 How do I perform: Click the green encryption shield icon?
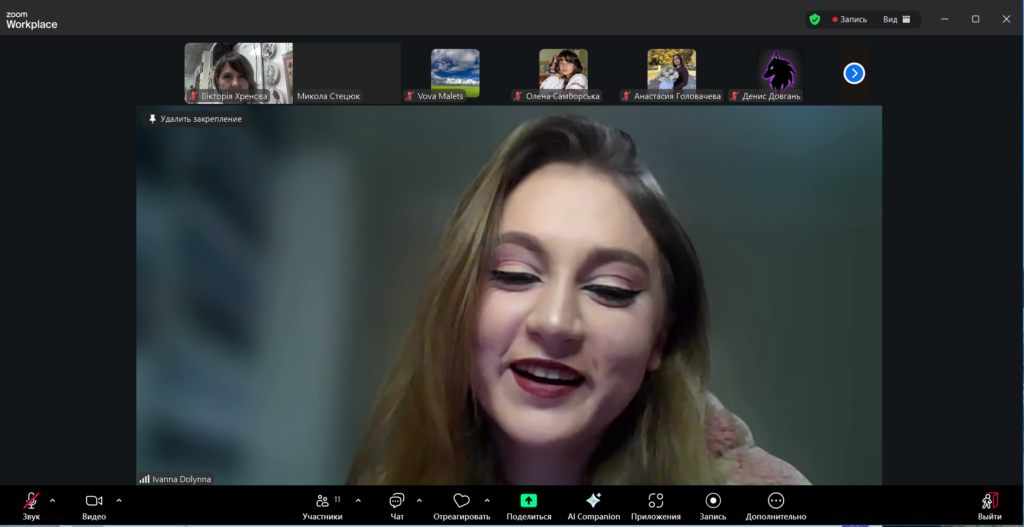815,19
